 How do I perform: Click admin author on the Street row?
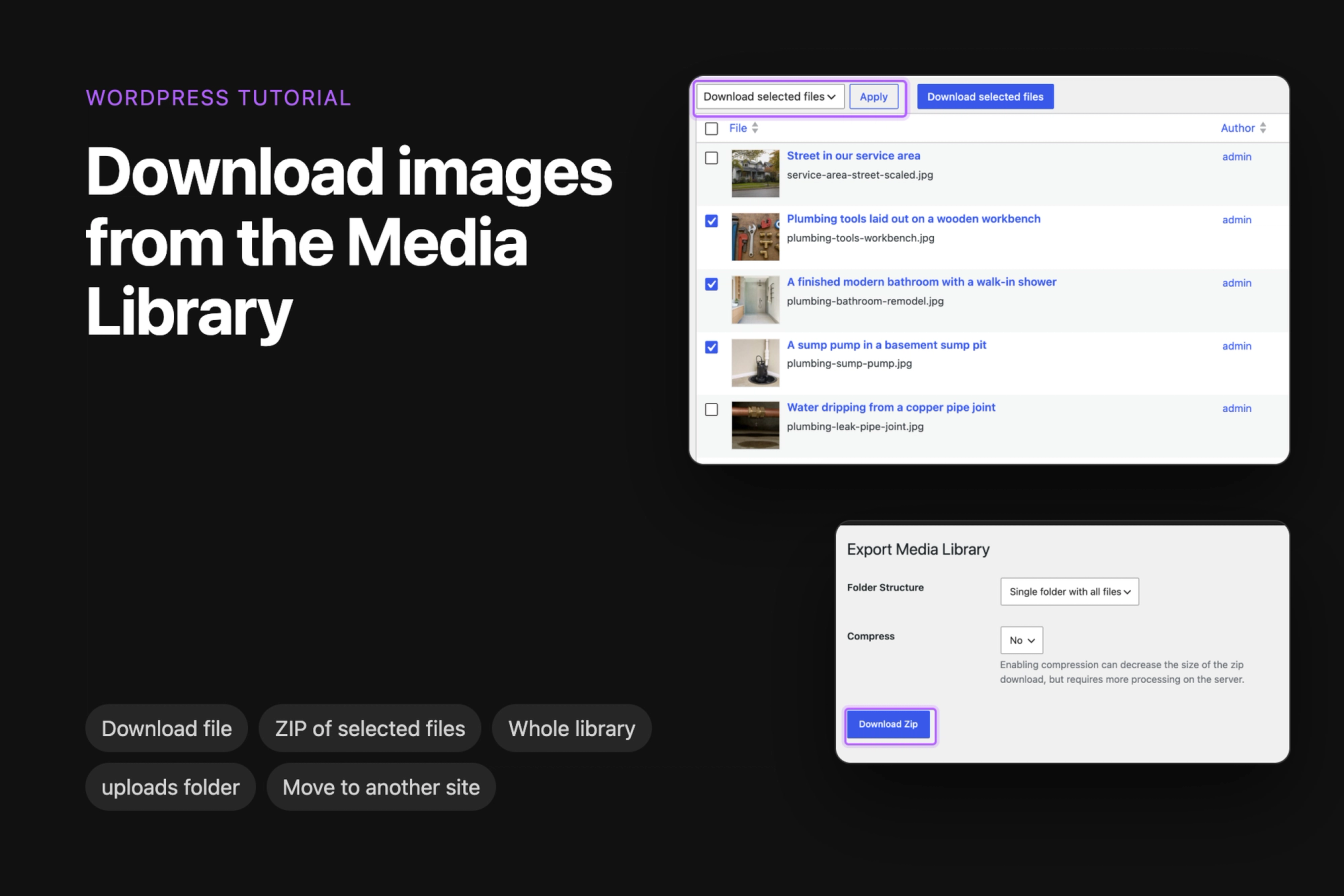click(x=1237, y=157)
